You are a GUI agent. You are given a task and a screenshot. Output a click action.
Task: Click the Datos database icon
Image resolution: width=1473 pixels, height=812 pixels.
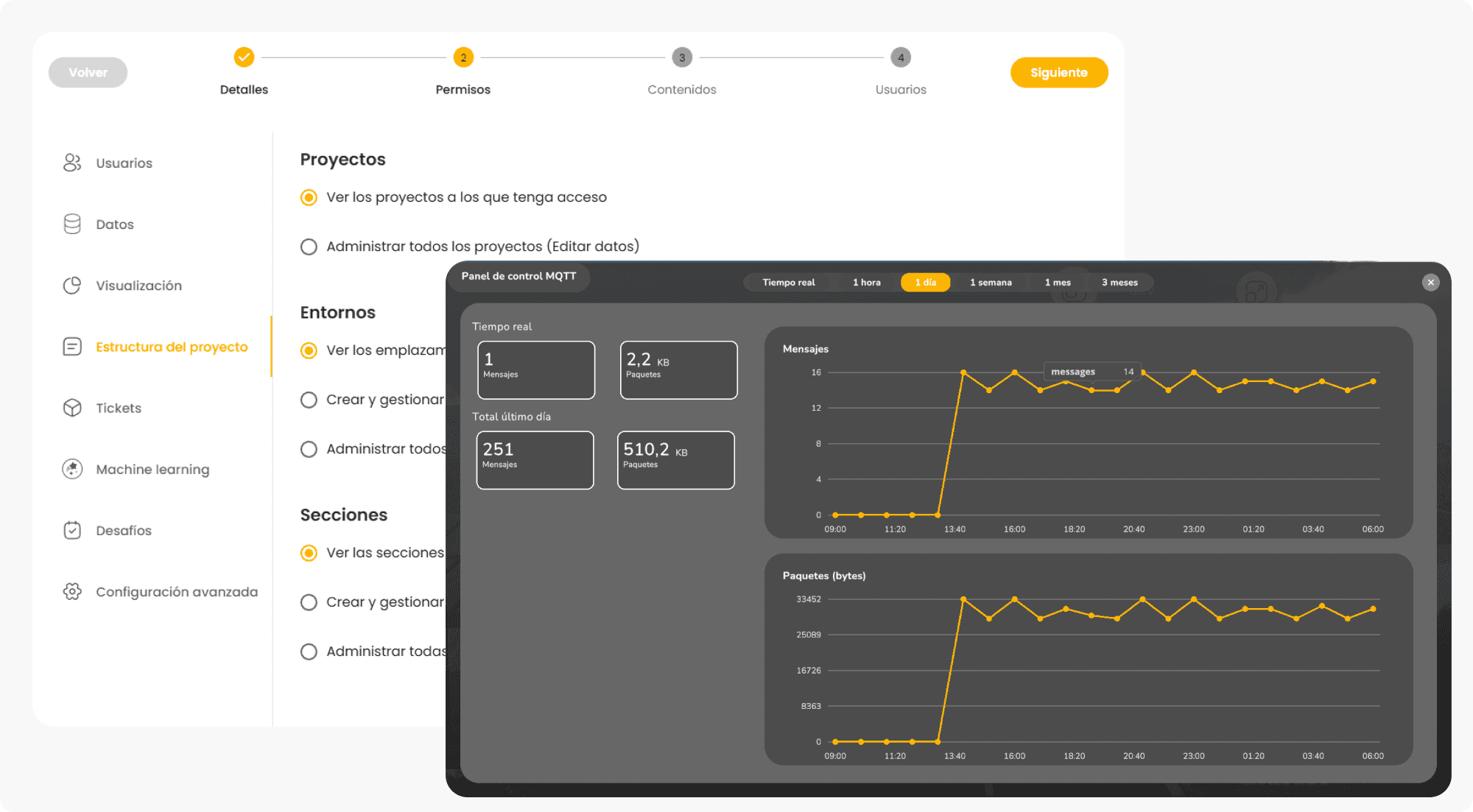(x=72, y=224)
